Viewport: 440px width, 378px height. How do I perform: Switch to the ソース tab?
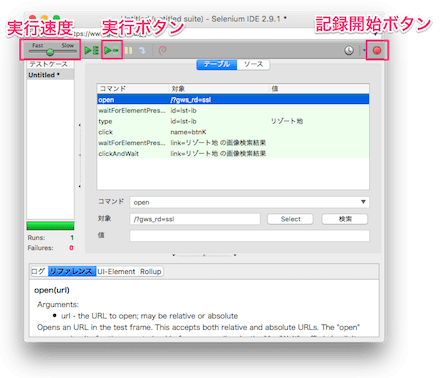click(253, 64)
